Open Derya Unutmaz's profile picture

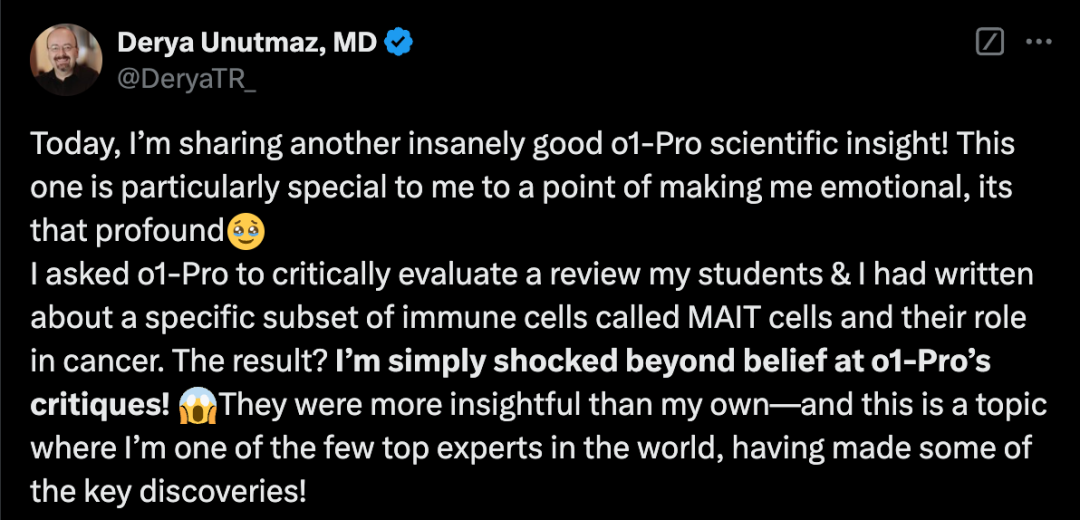(67, 59)
